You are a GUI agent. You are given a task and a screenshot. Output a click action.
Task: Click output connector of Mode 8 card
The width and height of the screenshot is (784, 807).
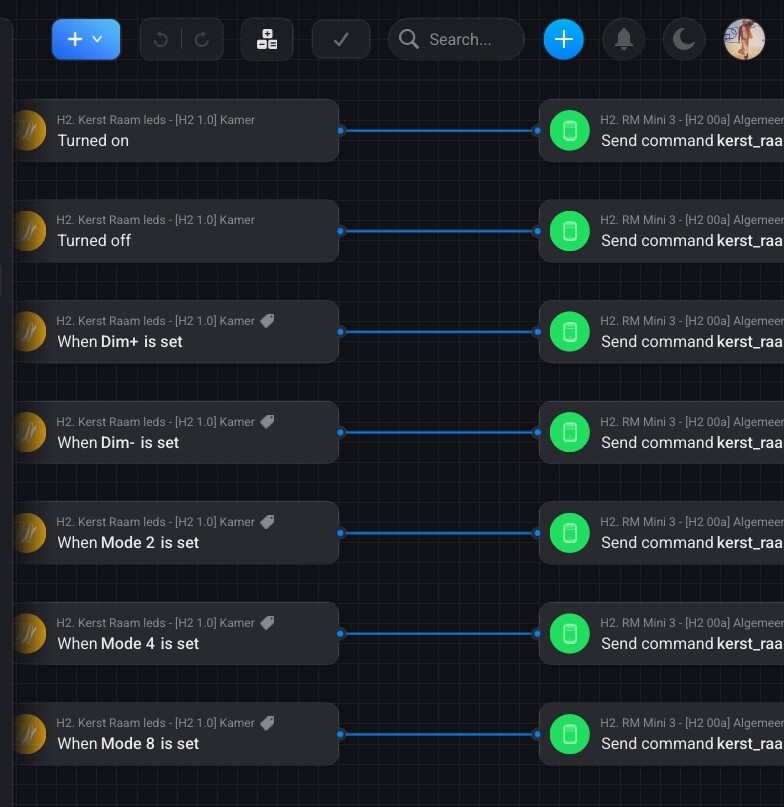tap(340, 734)
